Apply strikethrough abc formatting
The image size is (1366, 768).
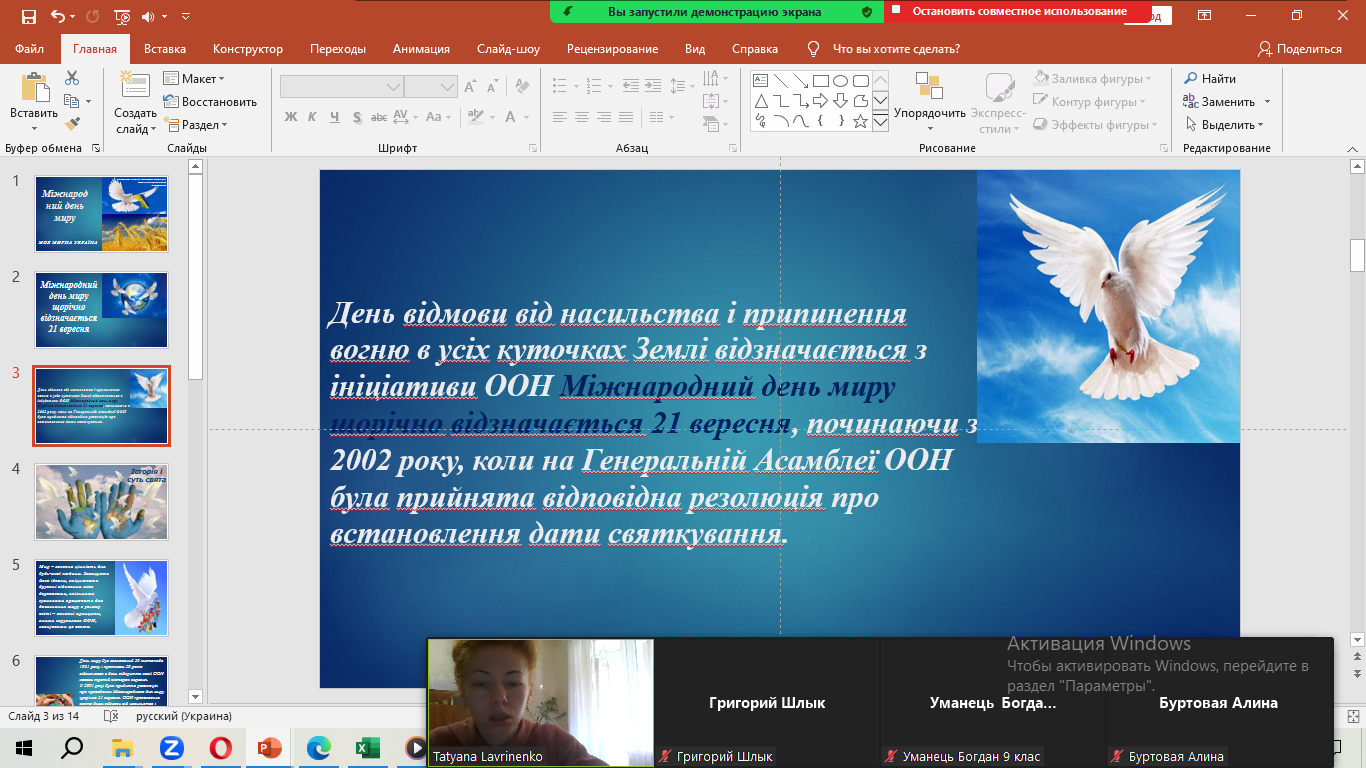[x=381, y=117]
